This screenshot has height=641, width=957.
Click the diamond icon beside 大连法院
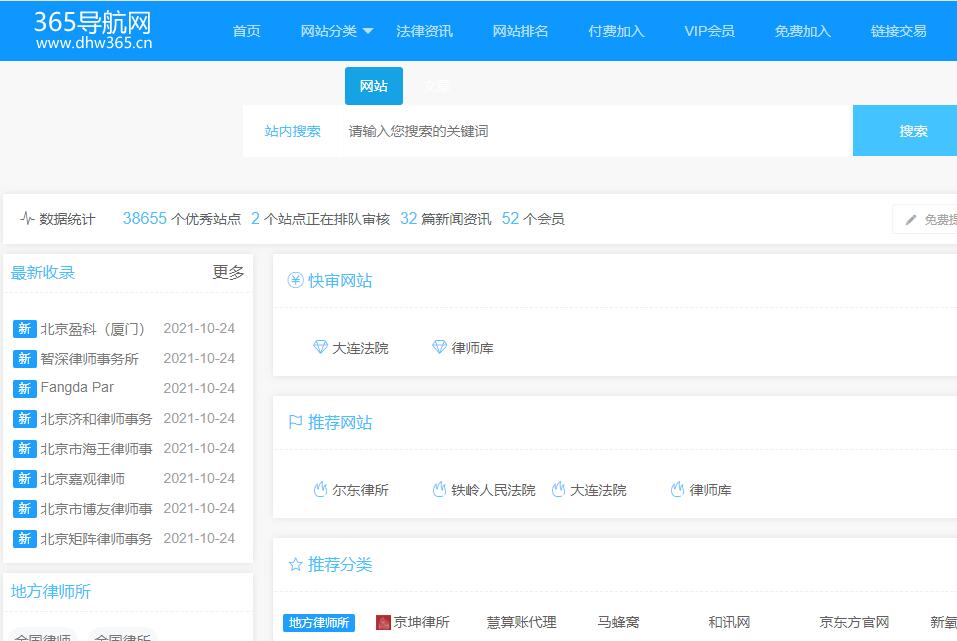pos(320,347)
